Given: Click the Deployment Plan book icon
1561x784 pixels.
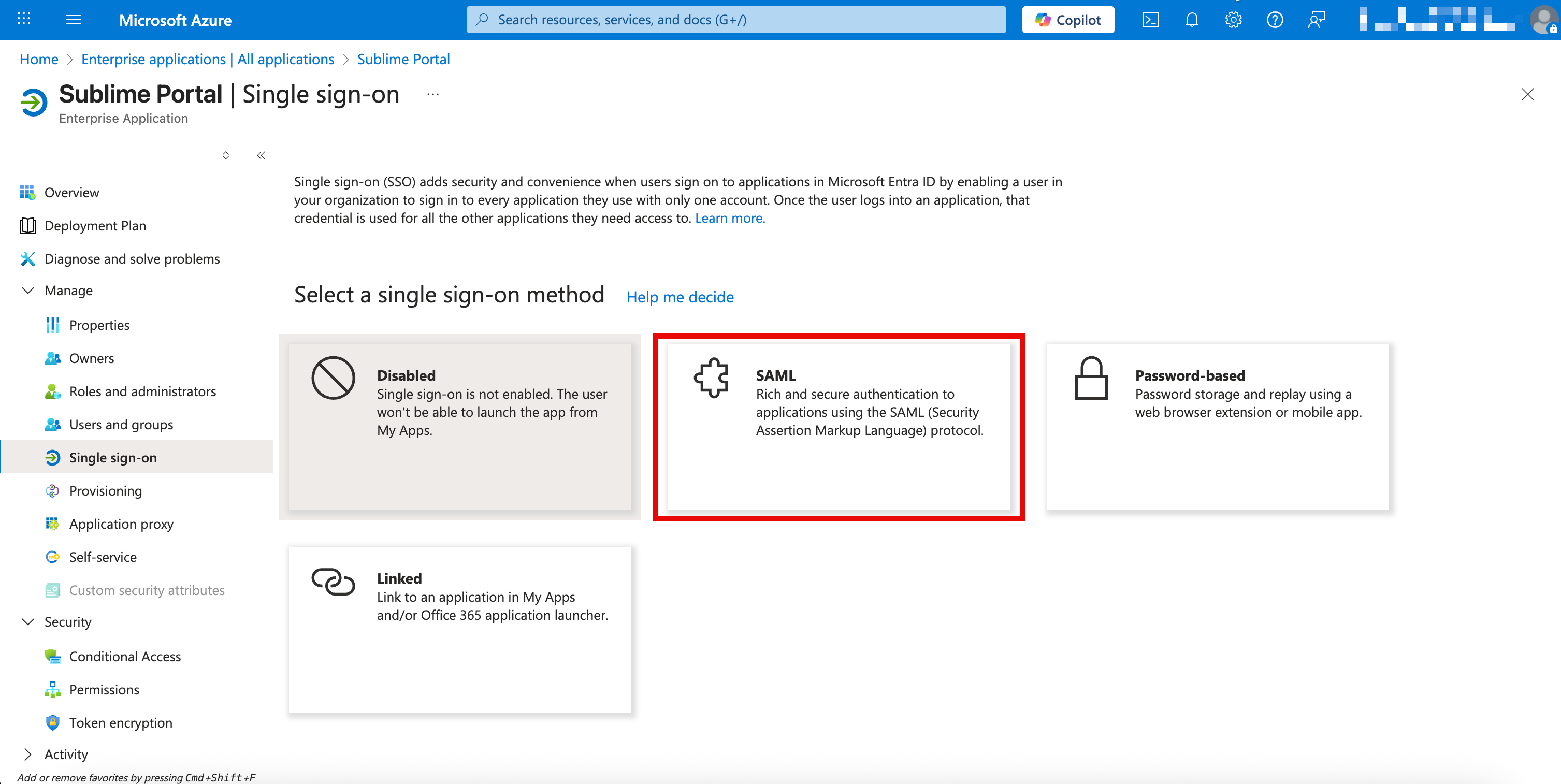Looking at the screenshot, I should [27, 225].
